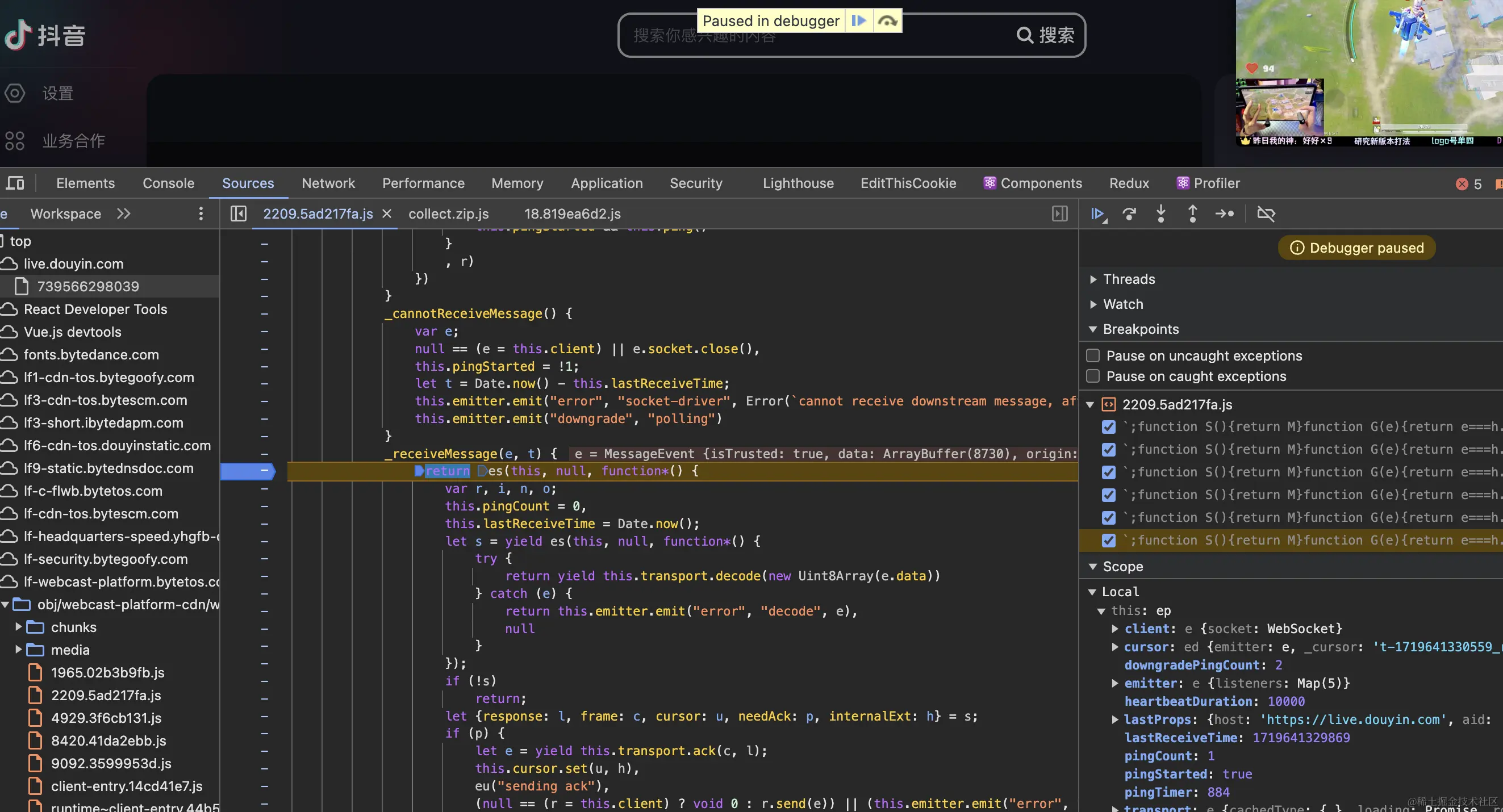The height and width of the screenshot is (812, 1503).
Task: Open the client-entry.14cd41e7.js file
Action: click(x=127, y=786)
